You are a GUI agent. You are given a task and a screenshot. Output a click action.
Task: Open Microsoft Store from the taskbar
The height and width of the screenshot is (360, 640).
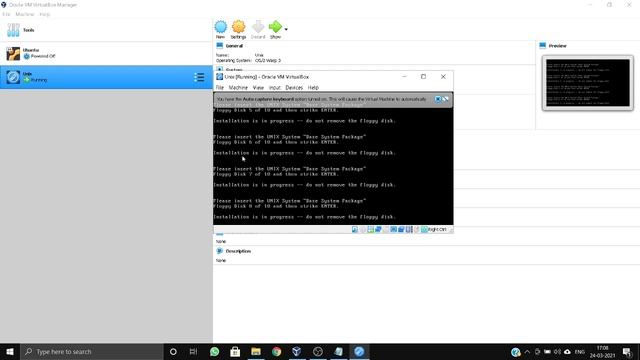[235, 351]
